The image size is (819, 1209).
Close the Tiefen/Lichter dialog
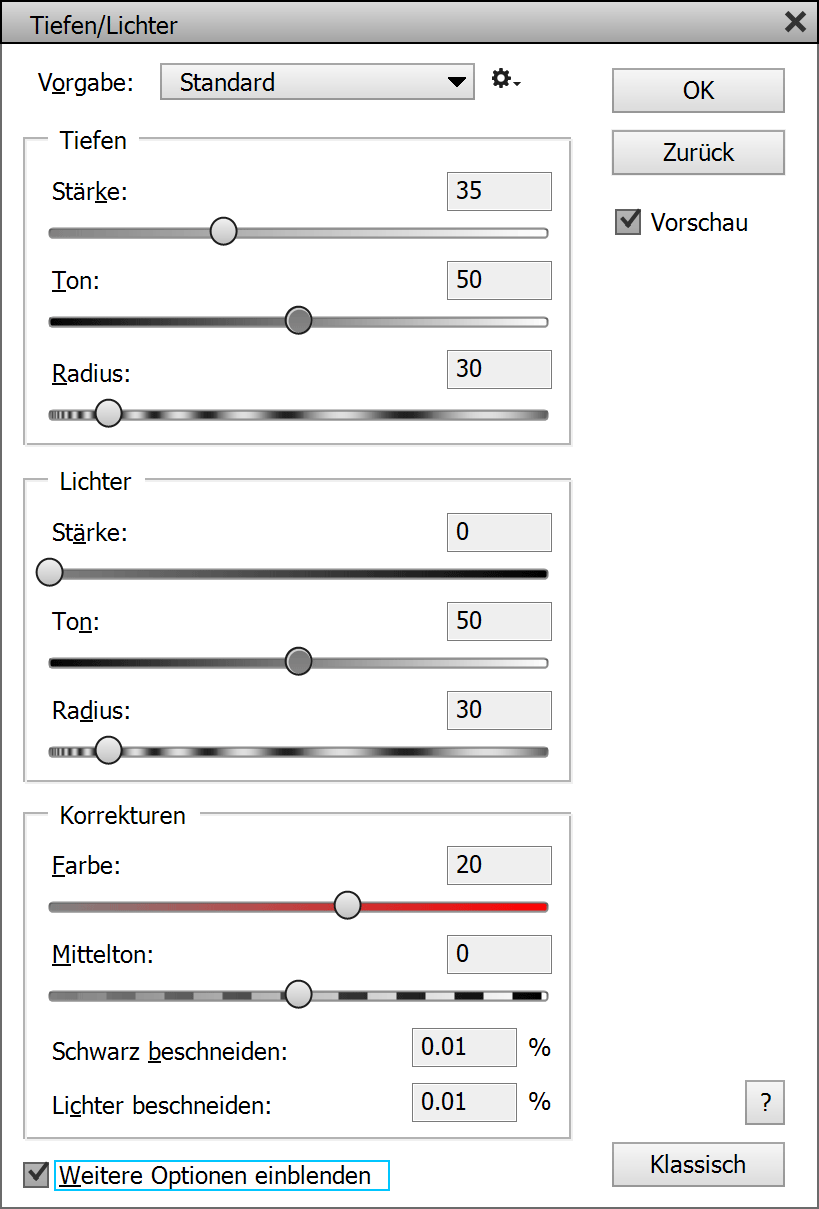[795, 22]
